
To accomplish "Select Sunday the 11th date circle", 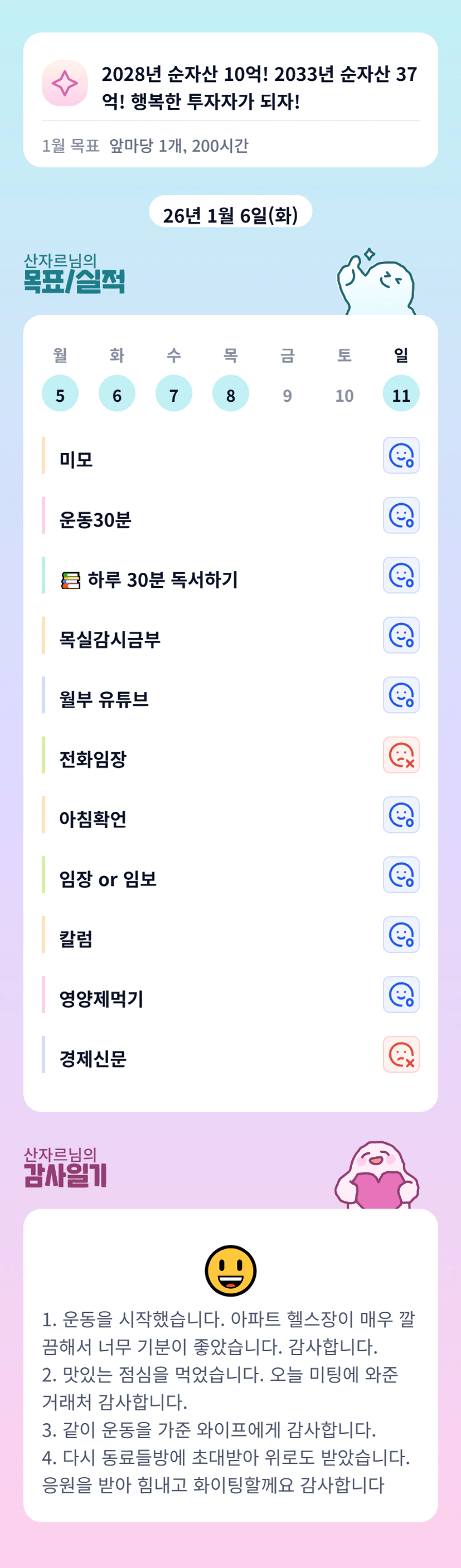I will (x=401, y=394).
